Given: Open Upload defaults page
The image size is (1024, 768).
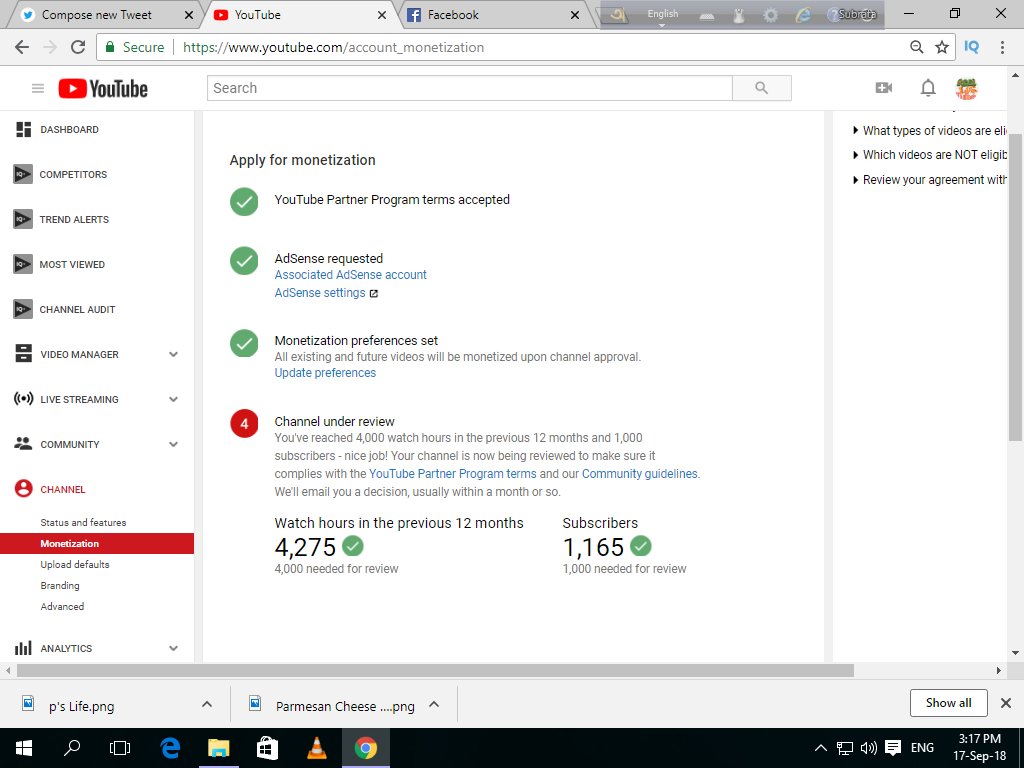Looking at the screenshot, I should point(75,564).
